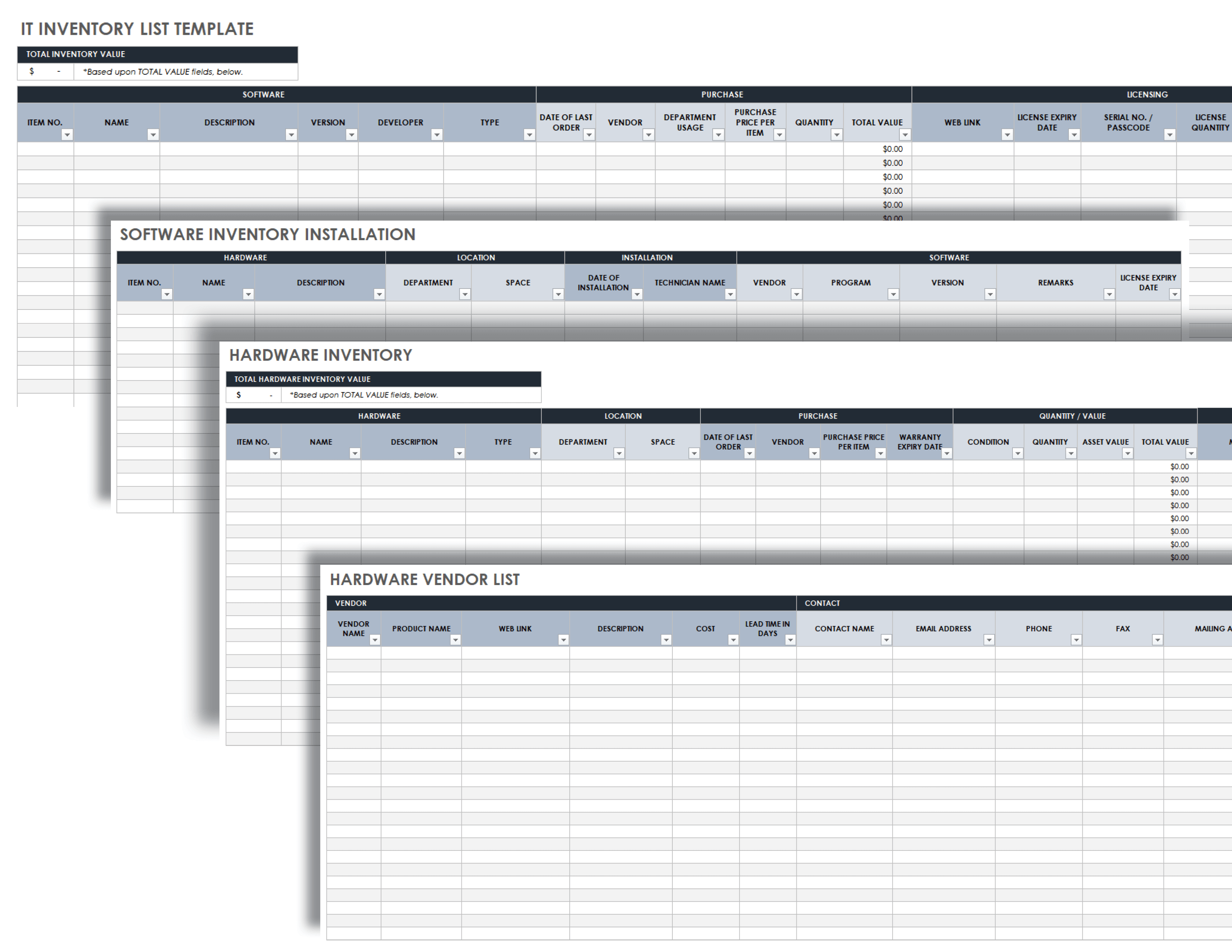Click the IT INVENTORY LIST TEMPLATE title
The height and width of the screenshot is (952, 1232).
[x=137, y=29]
